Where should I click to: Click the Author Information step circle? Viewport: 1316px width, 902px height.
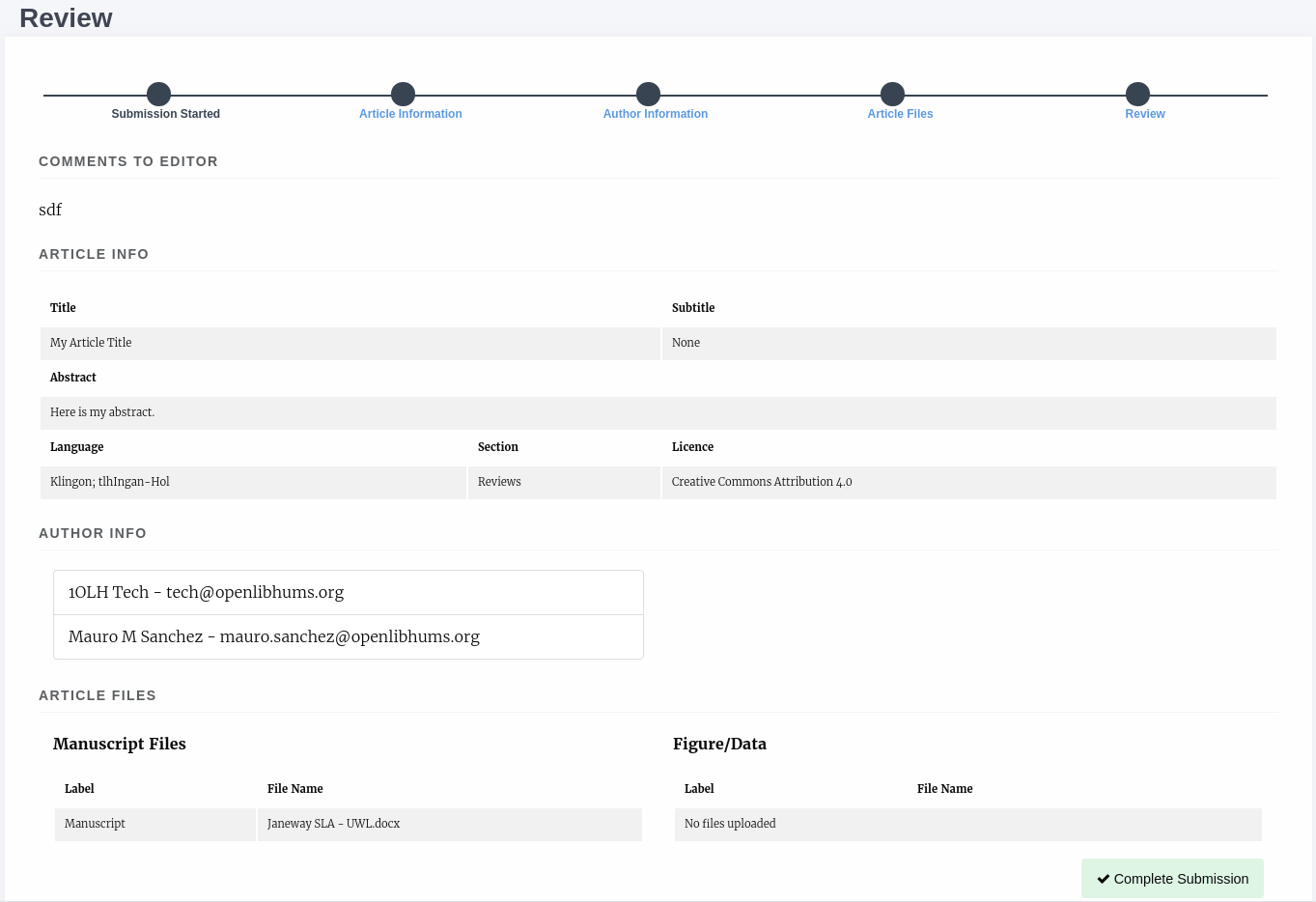(x=649, y=94)
